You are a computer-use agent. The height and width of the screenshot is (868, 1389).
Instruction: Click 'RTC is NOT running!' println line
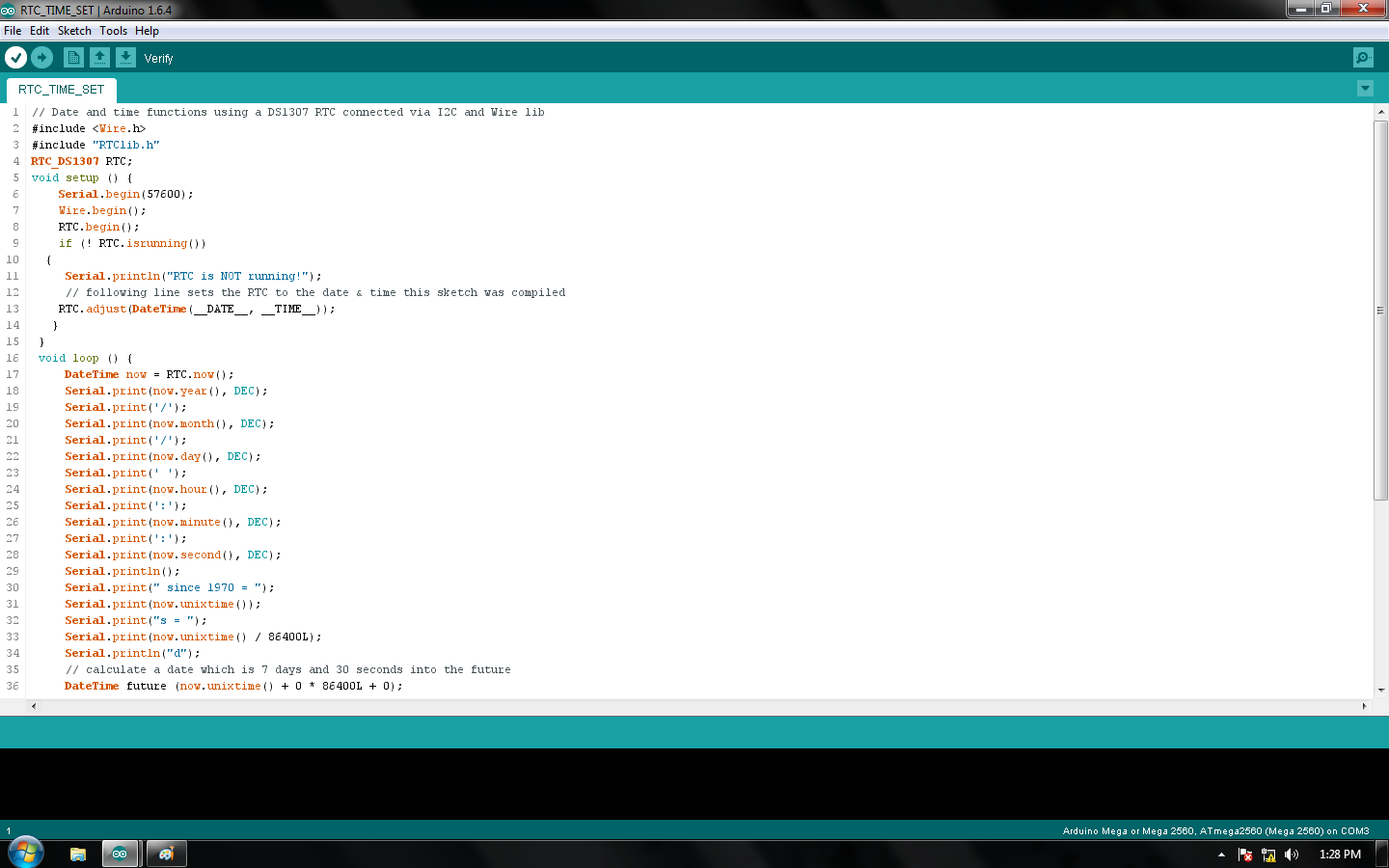pos(193,276)
